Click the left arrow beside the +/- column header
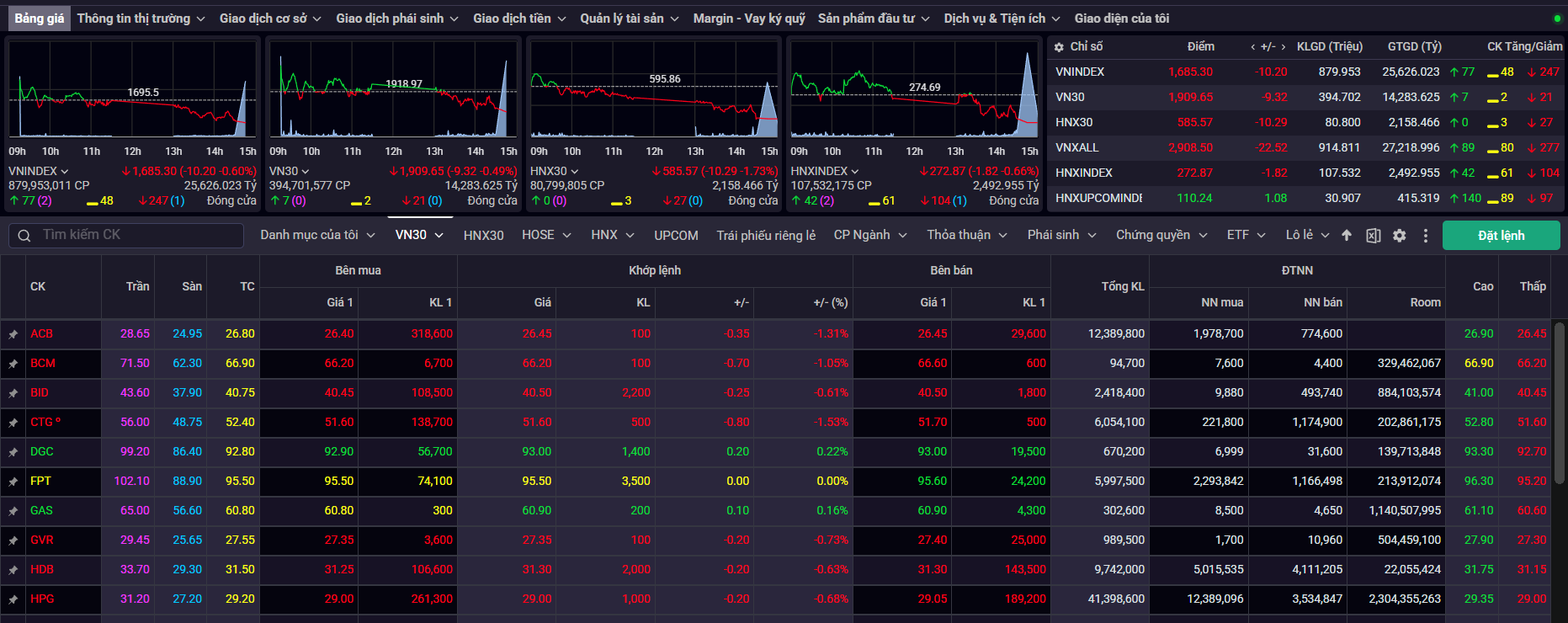 (x=1252, y=47)
